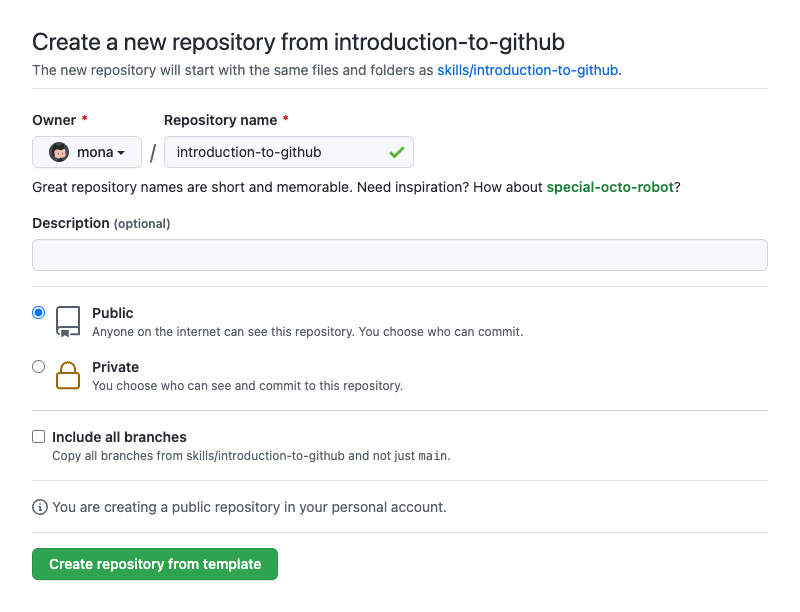Click the Include all branches label
800x612 pixels.
(x=119, y=437)
